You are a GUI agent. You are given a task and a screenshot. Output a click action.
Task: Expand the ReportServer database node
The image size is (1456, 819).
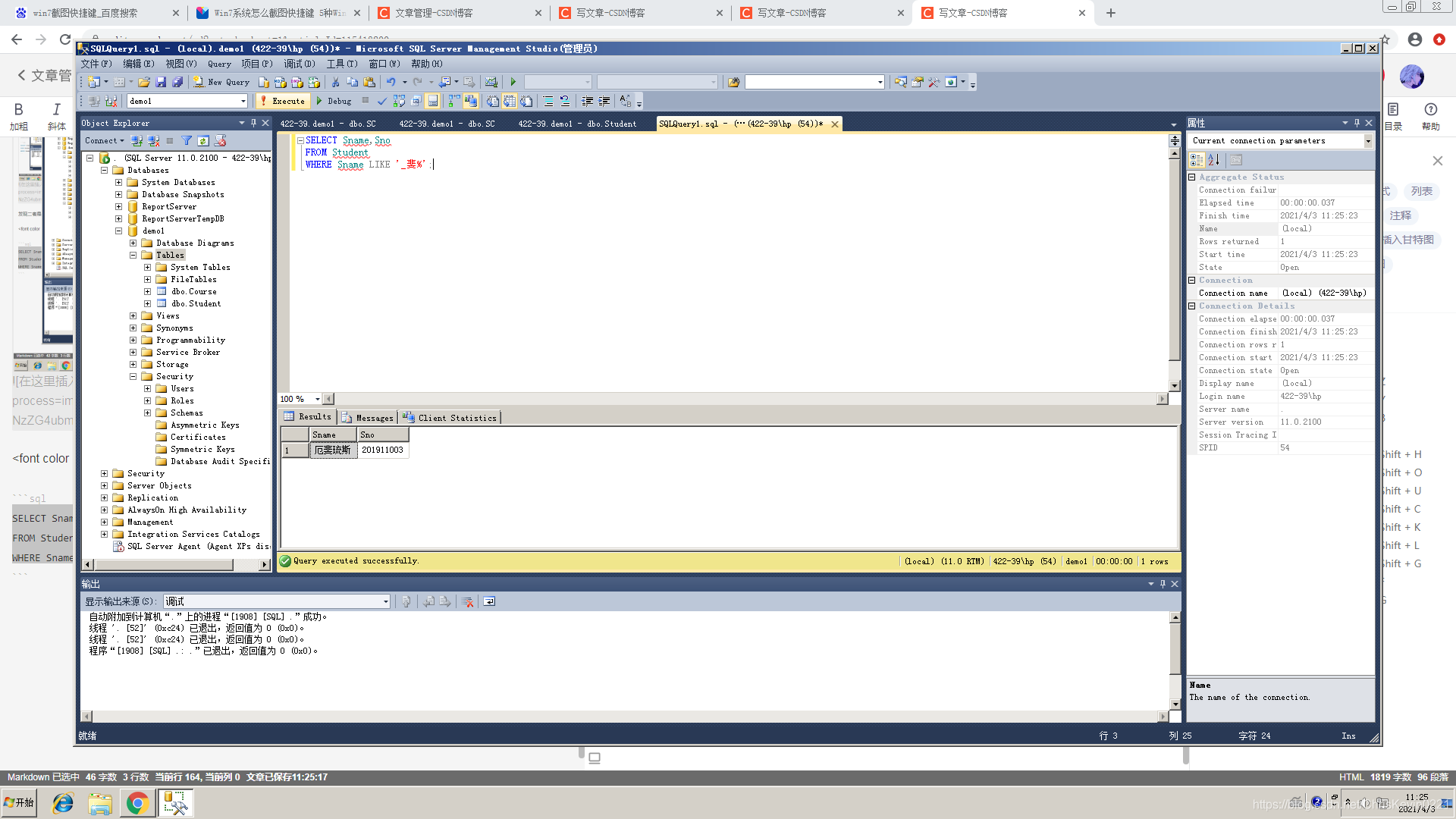pyautogui.click(x=118, y=207)
